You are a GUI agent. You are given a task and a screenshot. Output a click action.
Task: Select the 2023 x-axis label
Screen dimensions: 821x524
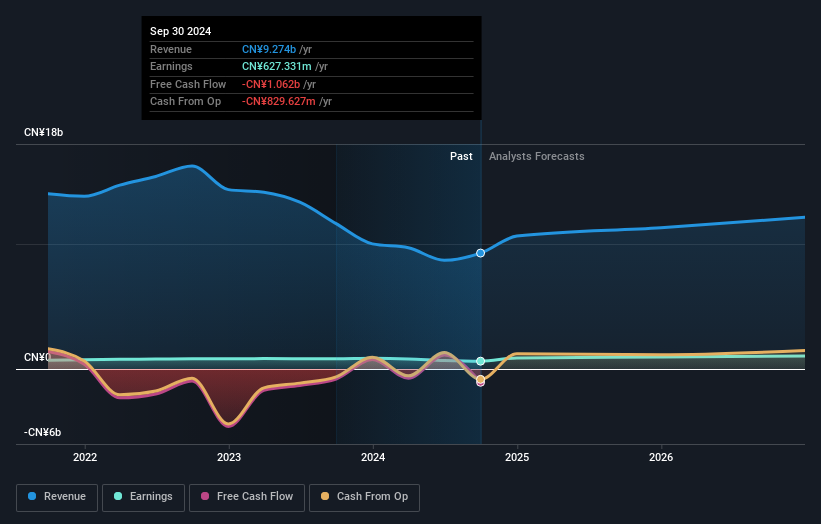pyautogui.click(x=229, y=458)
